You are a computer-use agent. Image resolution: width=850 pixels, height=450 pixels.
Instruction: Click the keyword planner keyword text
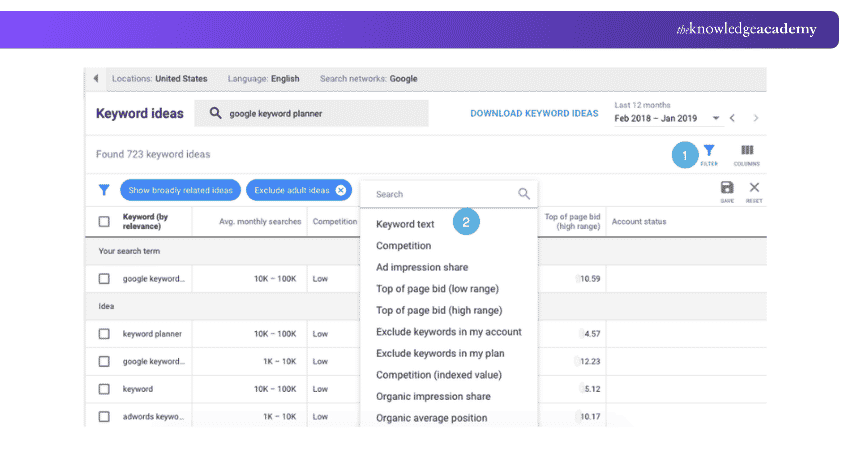pyautogui.click(x=152, y=334)
